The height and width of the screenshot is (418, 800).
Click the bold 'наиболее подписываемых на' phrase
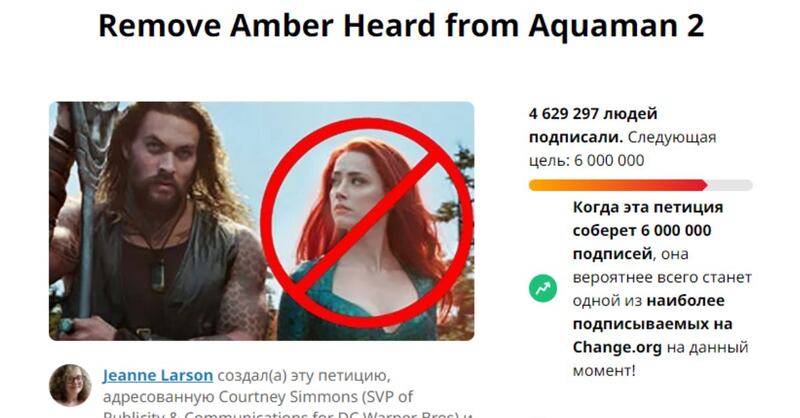[x=653, y=312]
